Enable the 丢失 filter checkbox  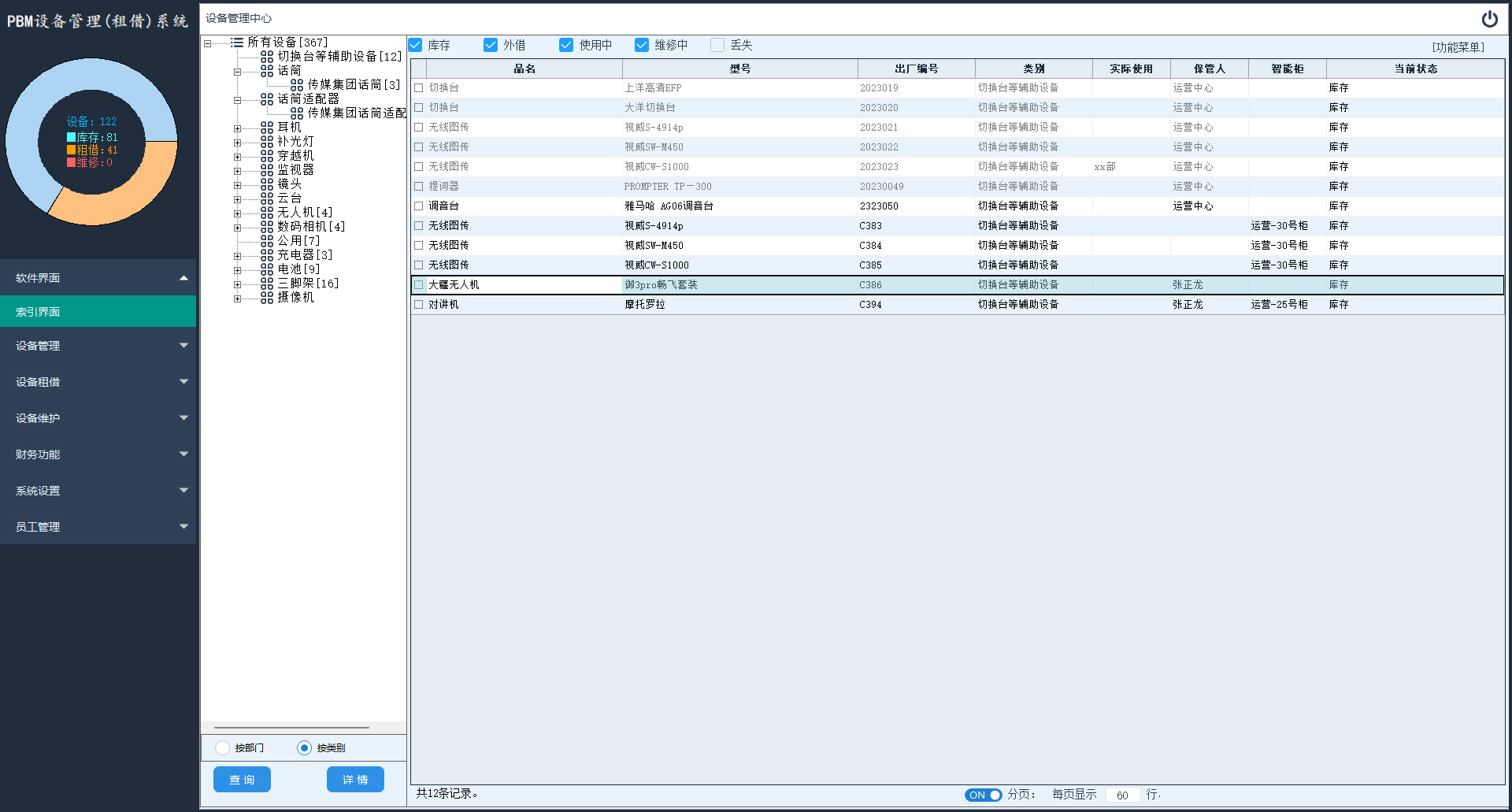(x=717, y=45)
